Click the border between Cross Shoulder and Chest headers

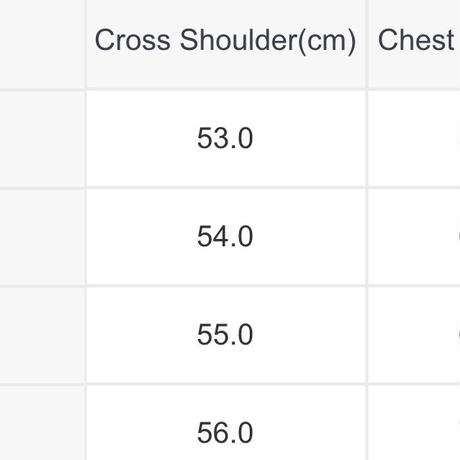point(367,44)
